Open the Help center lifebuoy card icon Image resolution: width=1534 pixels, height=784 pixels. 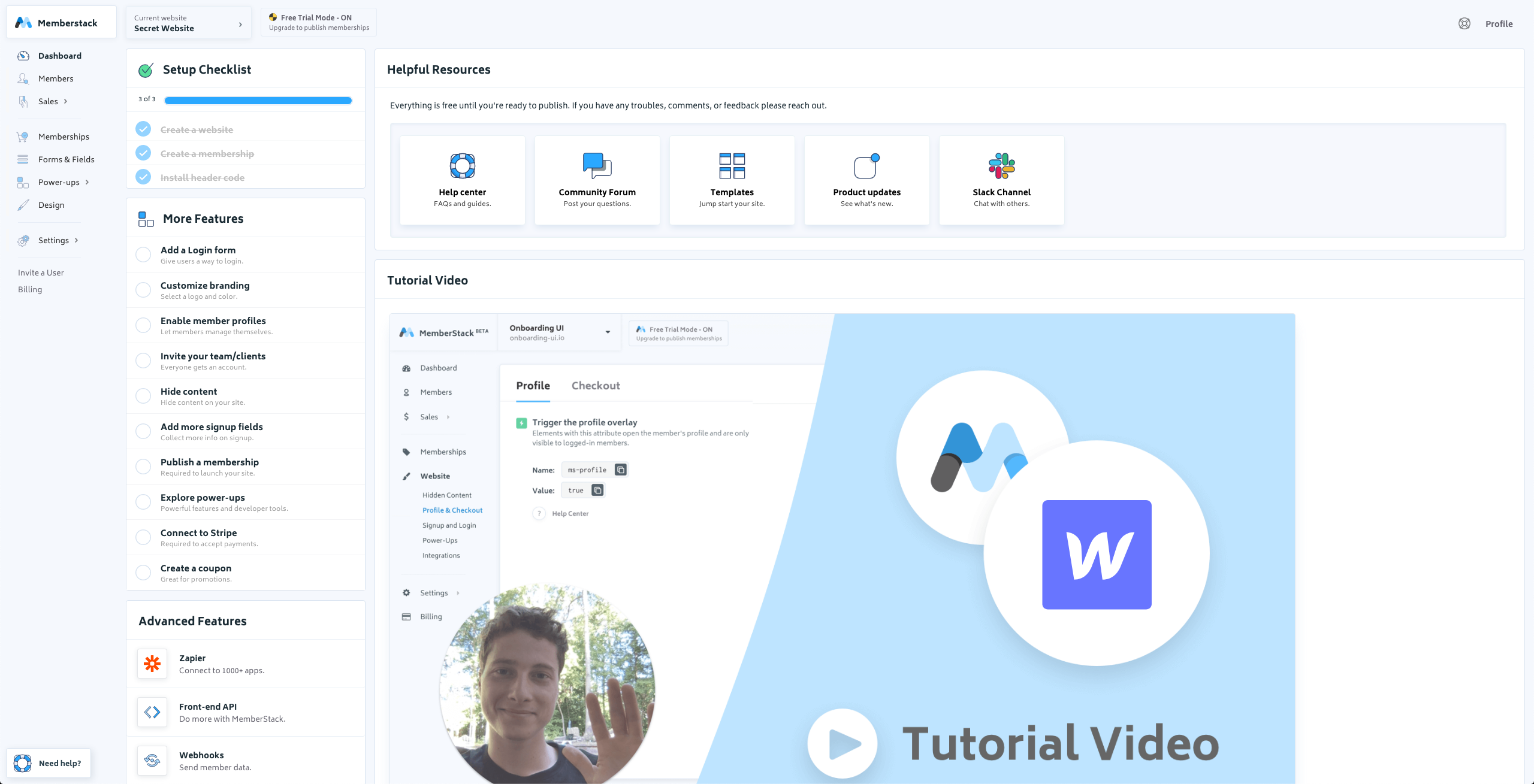[463, 166]
